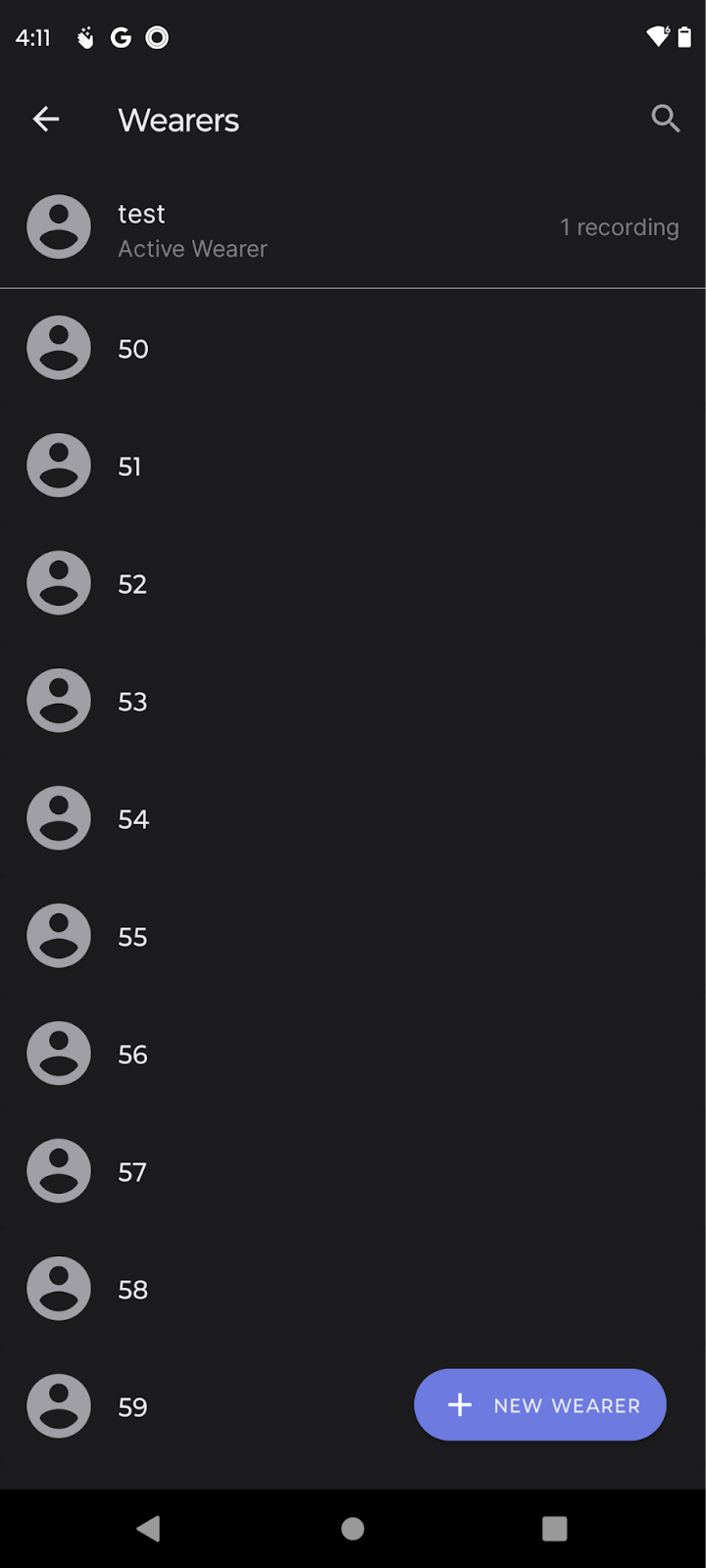Tap the Android home circle button
Screen dimensions: 706x1568
coord(353,1529)
